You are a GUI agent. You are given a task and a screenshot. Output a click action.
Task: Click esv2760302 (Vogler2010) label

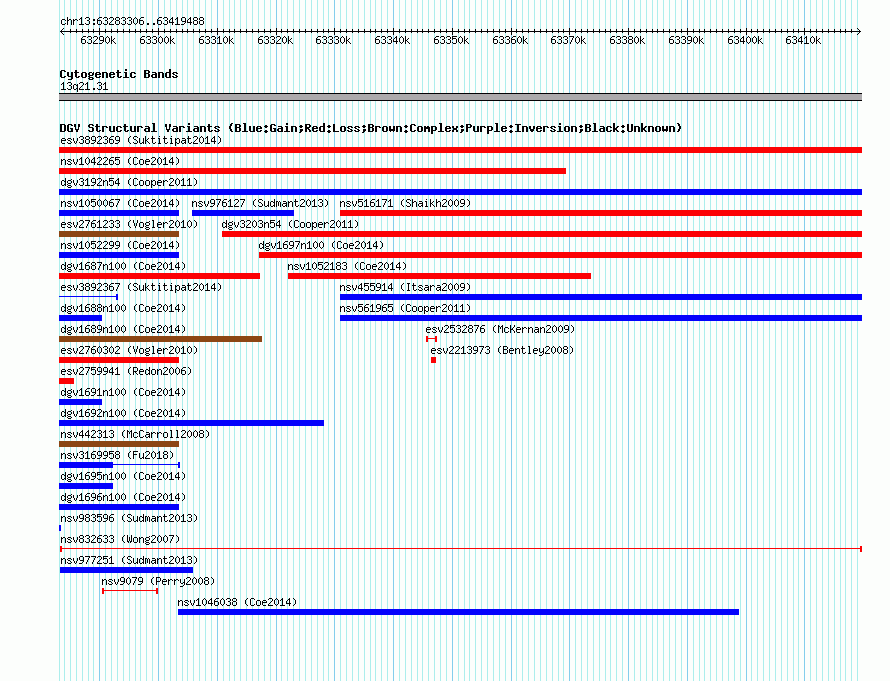(129, 350)
